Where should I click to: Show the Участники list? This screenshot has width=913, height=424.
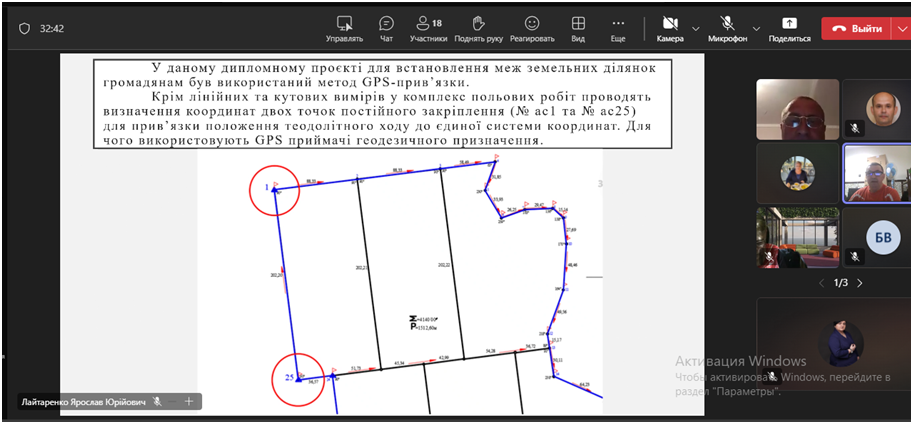click(428, 28)
